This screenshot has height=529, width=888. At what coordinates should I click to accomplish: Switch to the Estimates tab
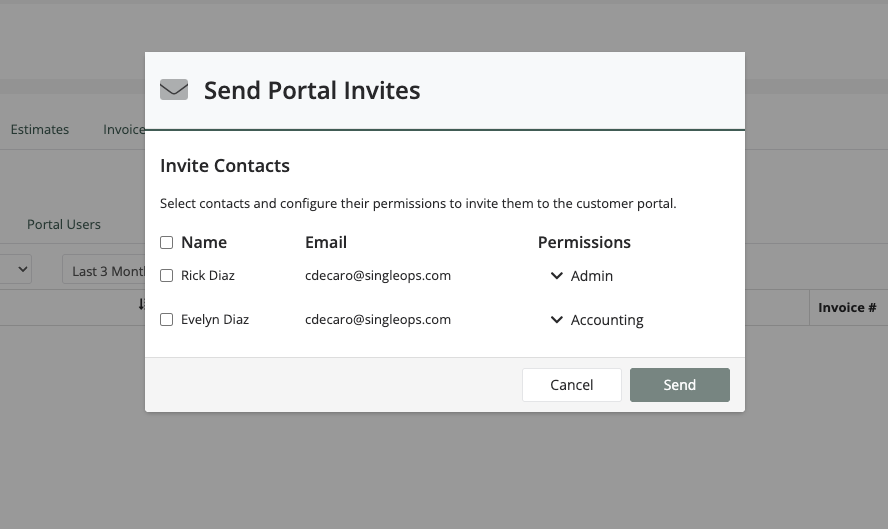coord(40,130)
